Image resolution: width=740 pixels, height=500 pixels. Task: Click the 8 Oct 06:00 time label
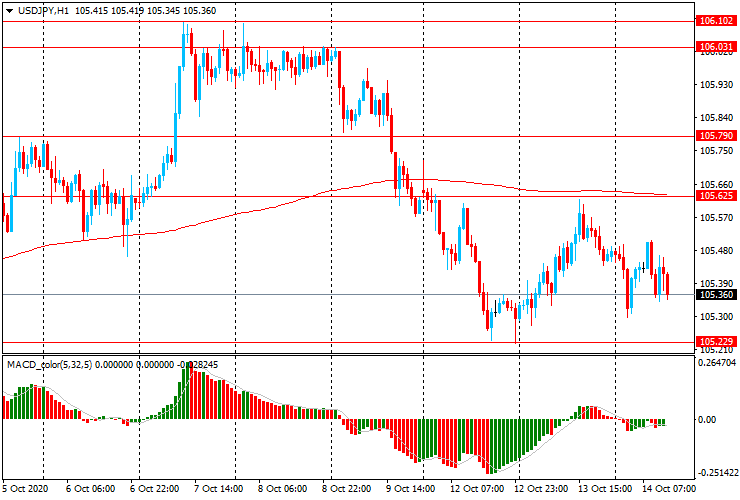[283, 488]
